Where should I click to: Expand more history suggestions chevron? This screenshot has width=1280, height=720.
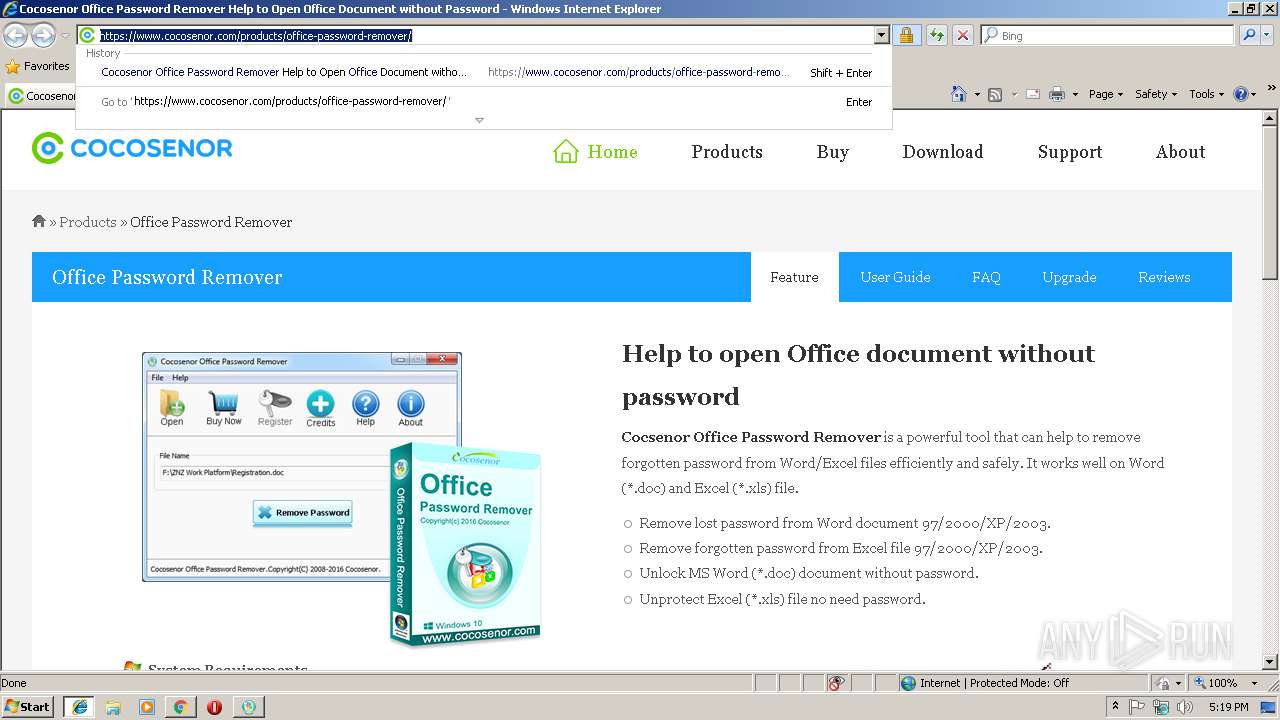[x=479, y=120]
